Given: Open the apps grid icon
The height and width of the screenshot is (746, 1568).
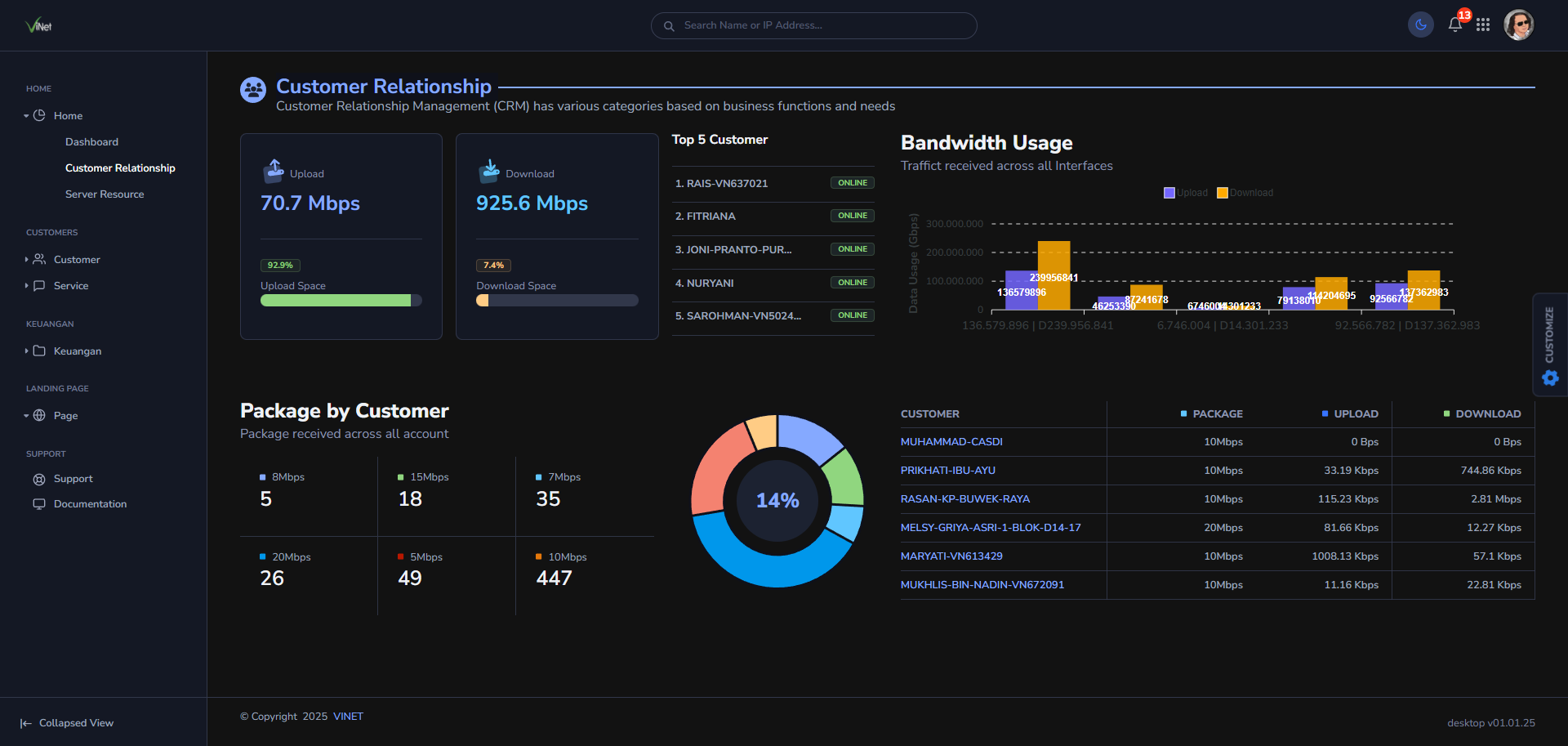Looking at the screenshot, I should click(1484, 25).
